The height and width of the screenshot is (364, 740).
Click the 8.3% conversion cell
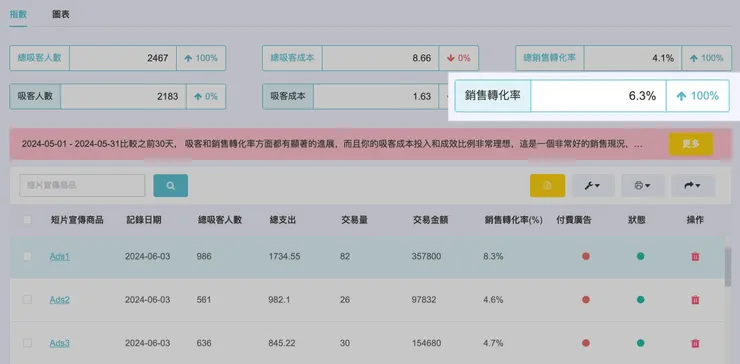click(x=493, y=256)
